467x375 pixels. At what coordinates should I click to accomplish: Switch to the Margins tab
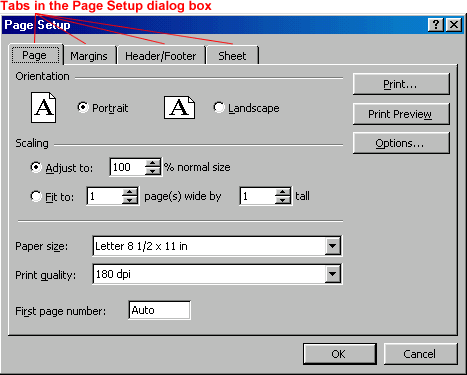click(x=89, y=56)
